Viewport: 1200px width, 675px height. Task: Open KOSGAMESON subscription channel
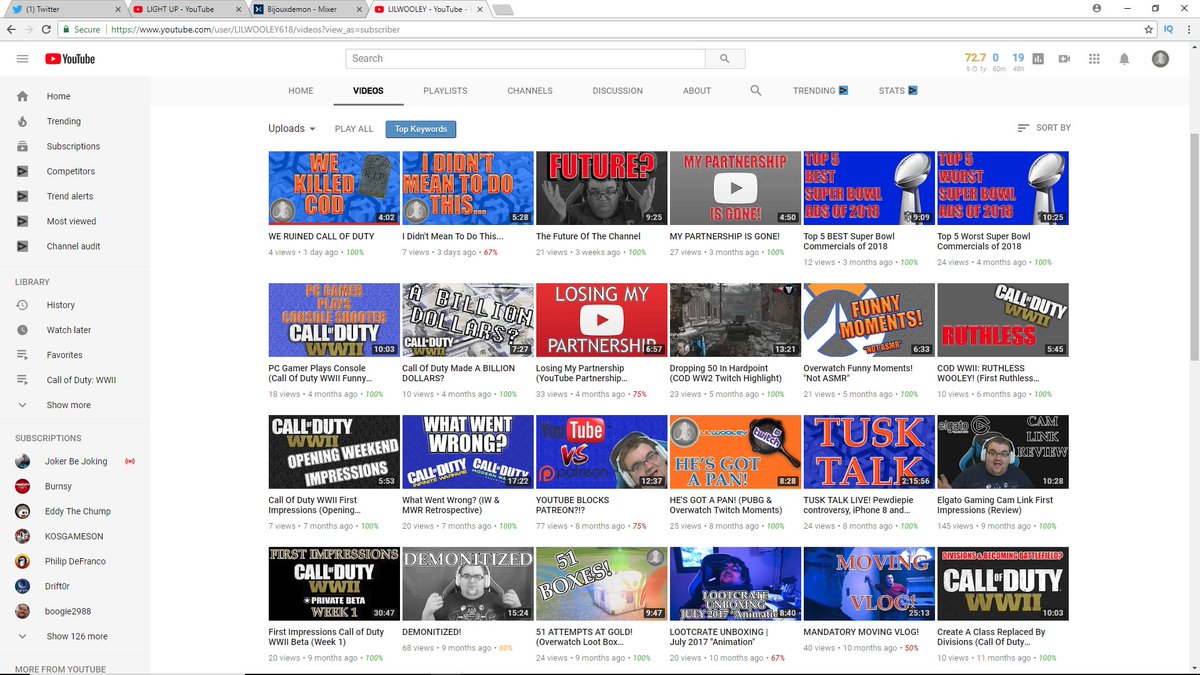point(75,536)
